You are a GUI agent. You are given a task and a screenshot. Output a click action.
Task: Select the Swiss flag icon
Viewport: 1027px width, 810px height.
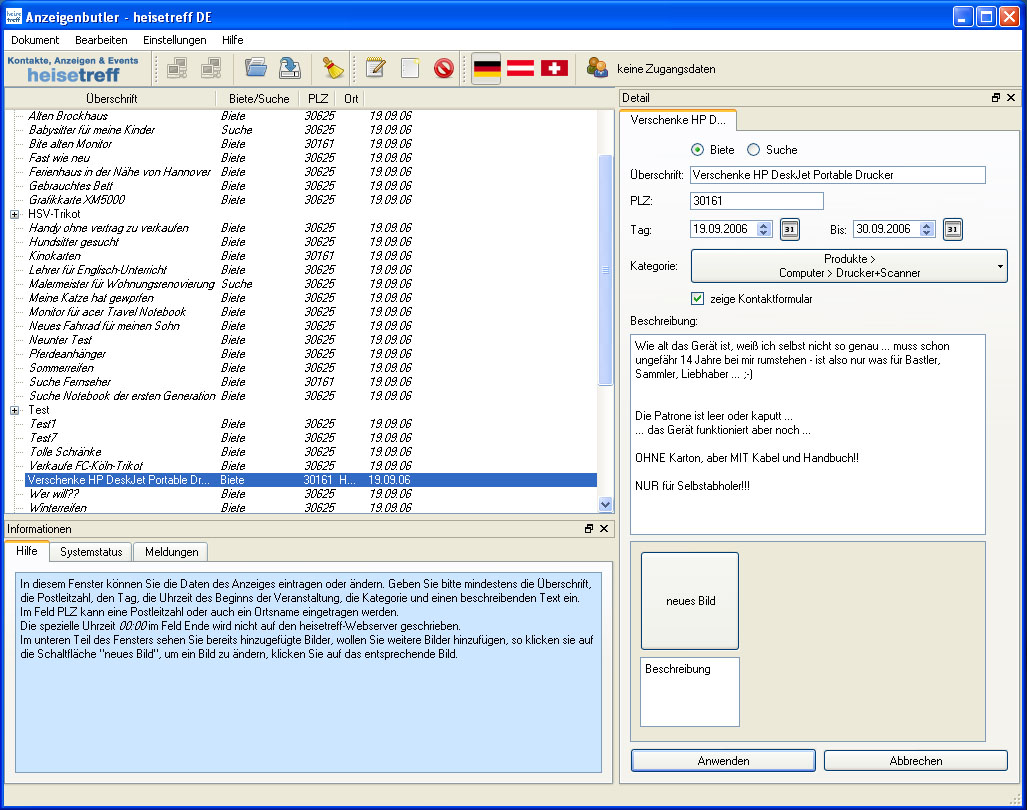pos(554,68)
